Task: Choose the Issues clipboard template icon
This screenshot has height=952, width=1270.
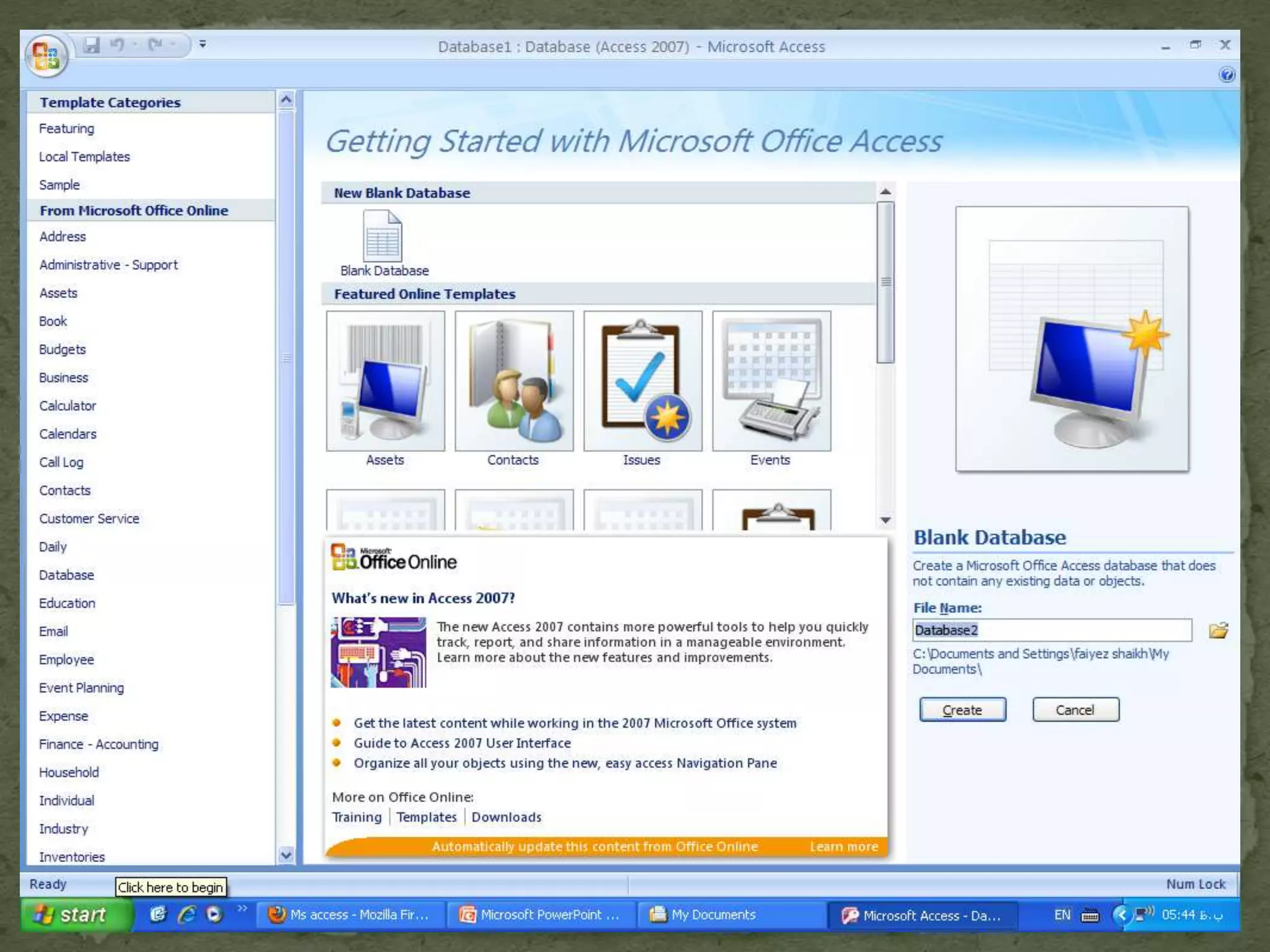Action: click(642, 381)
